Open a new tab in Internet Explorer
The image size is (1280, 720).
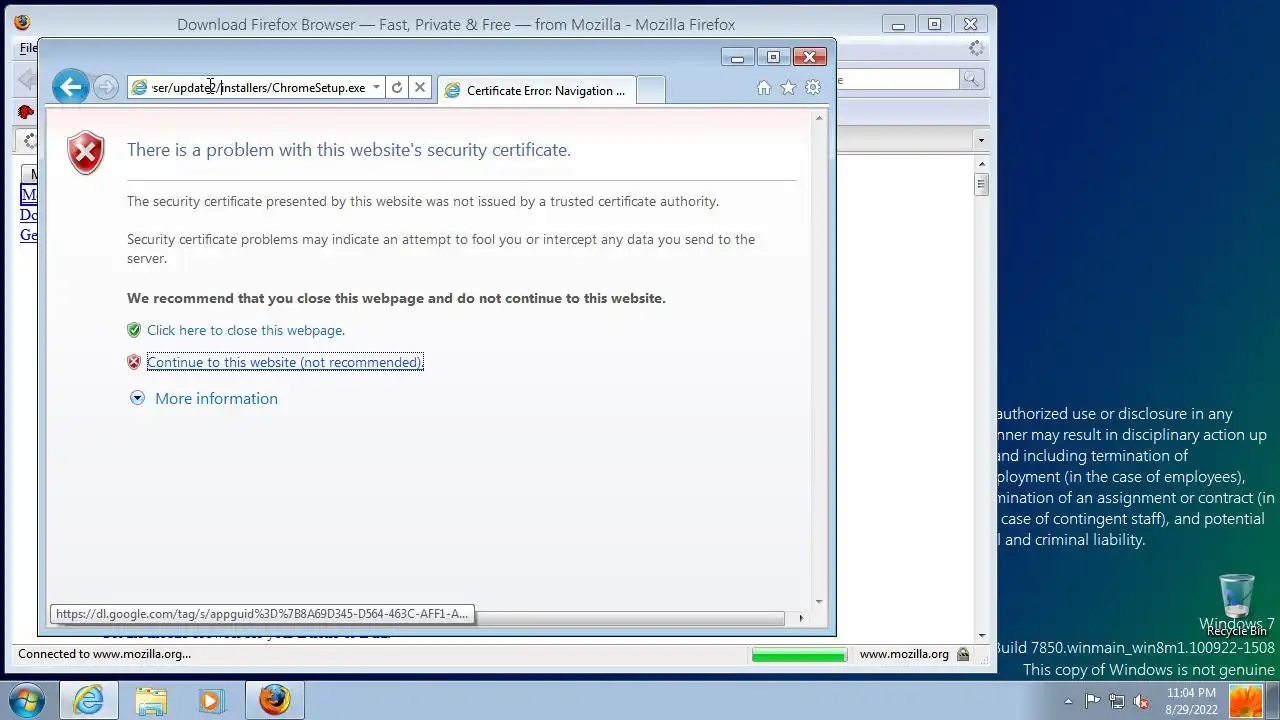pos(650,90)
